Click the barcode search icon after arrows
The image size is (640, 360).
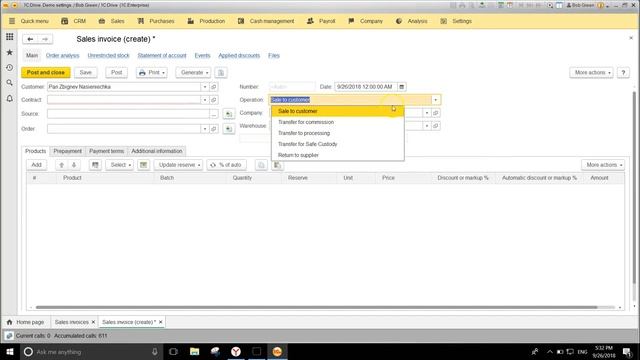point(95,165)
